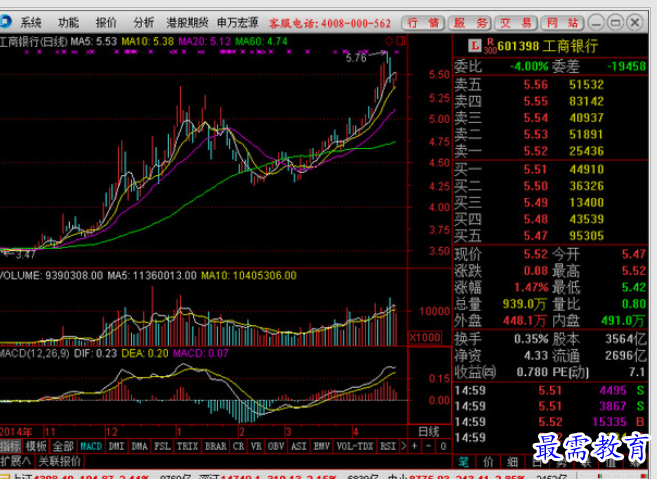Click the 3.47 low price marker

point(24,254)
